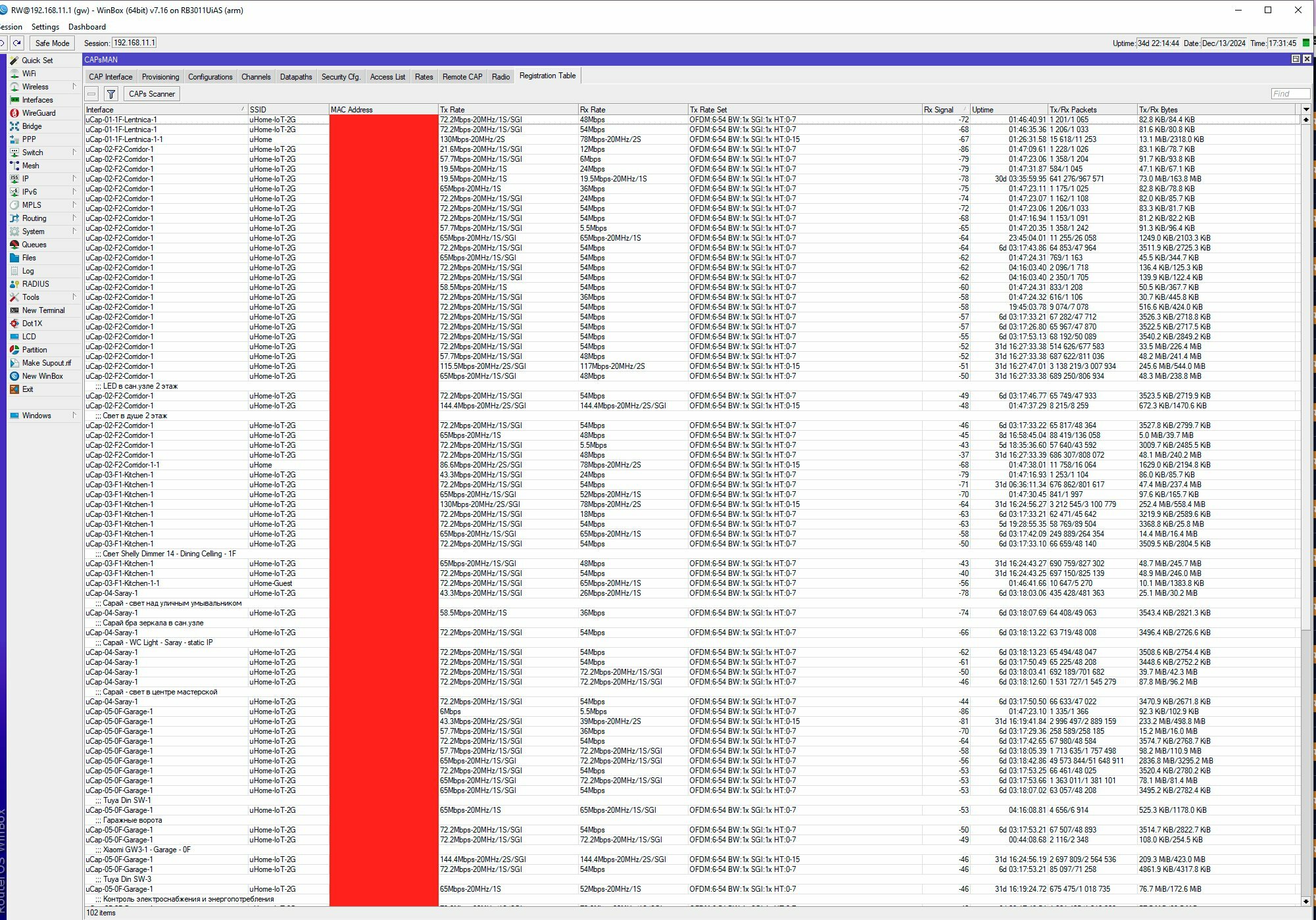Restore the CAPsMAN inner window
The image size is (1316, 920).
click(1296, 59)
